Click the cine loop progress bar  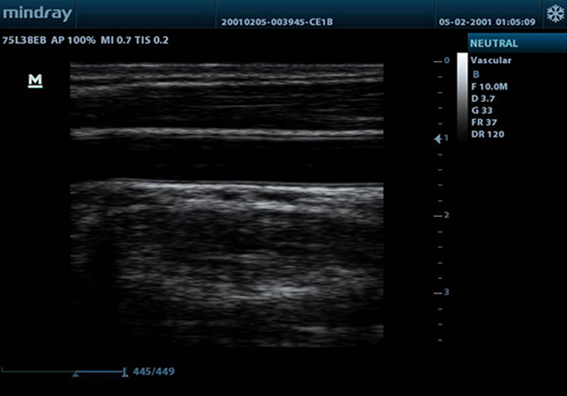coord(64,371)
